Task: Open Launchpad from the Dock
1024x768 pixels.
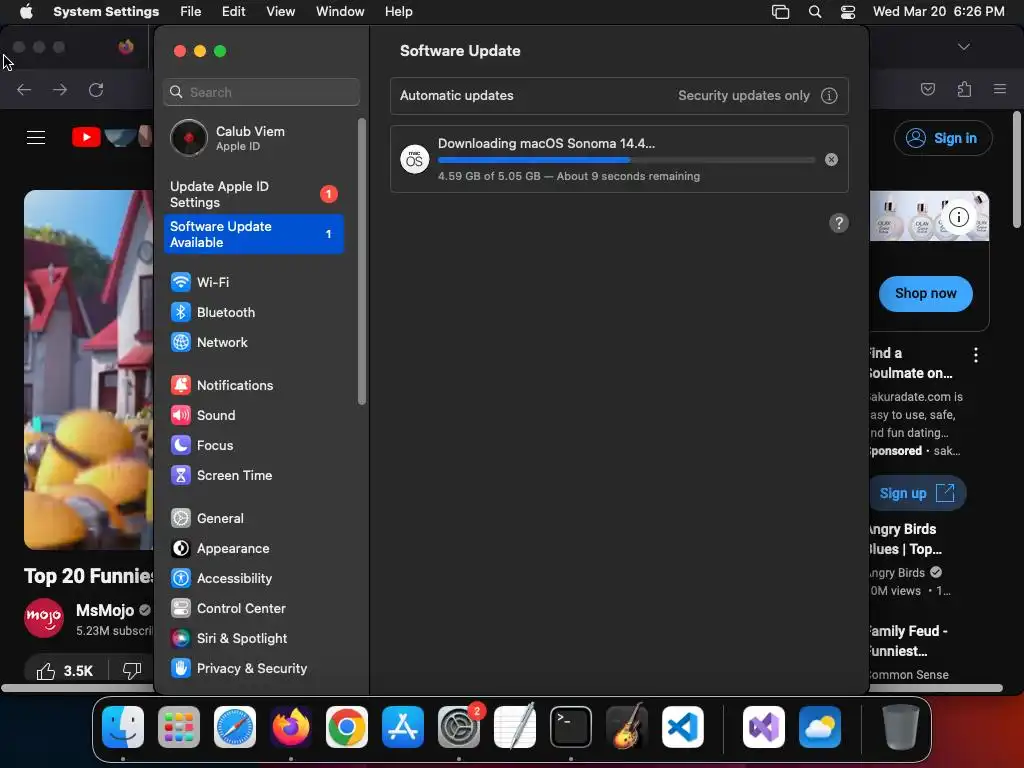Action: pos(179,727)
